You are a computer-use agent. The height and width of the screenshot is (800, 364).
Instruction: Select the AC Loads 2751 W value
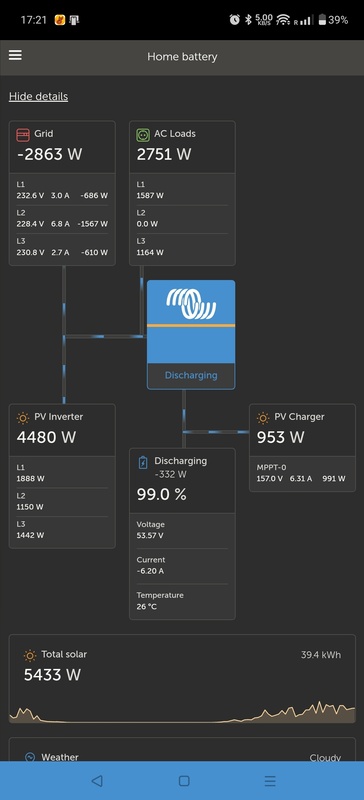[x=164, y=154]
